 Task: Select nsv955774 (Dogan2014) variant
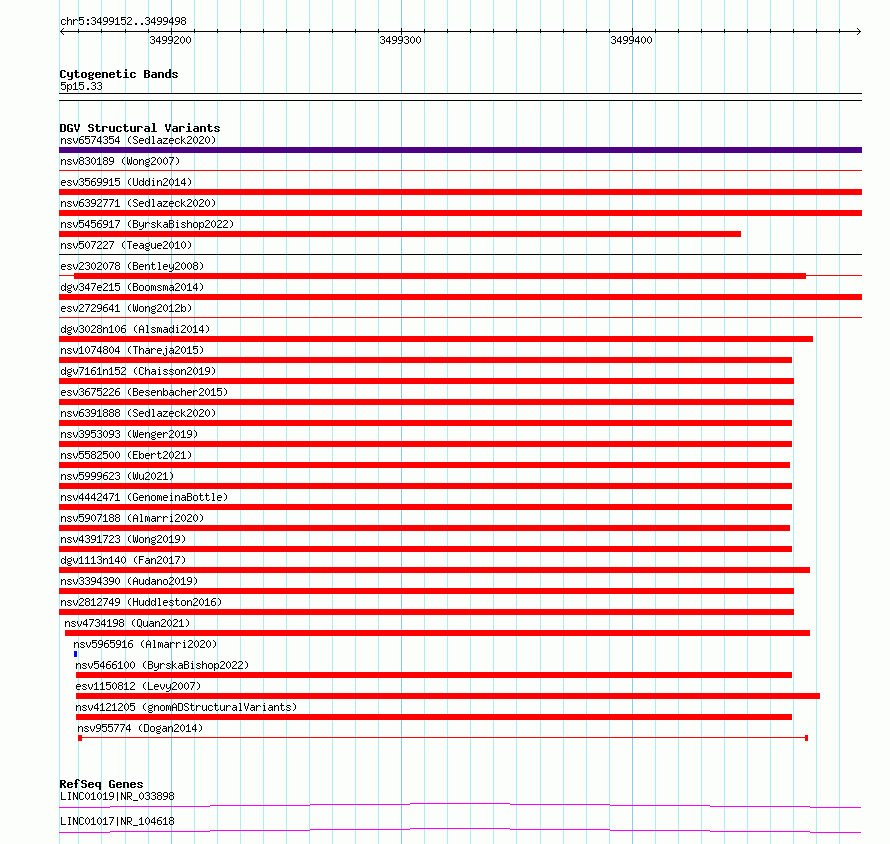click(x=140, y=728)
